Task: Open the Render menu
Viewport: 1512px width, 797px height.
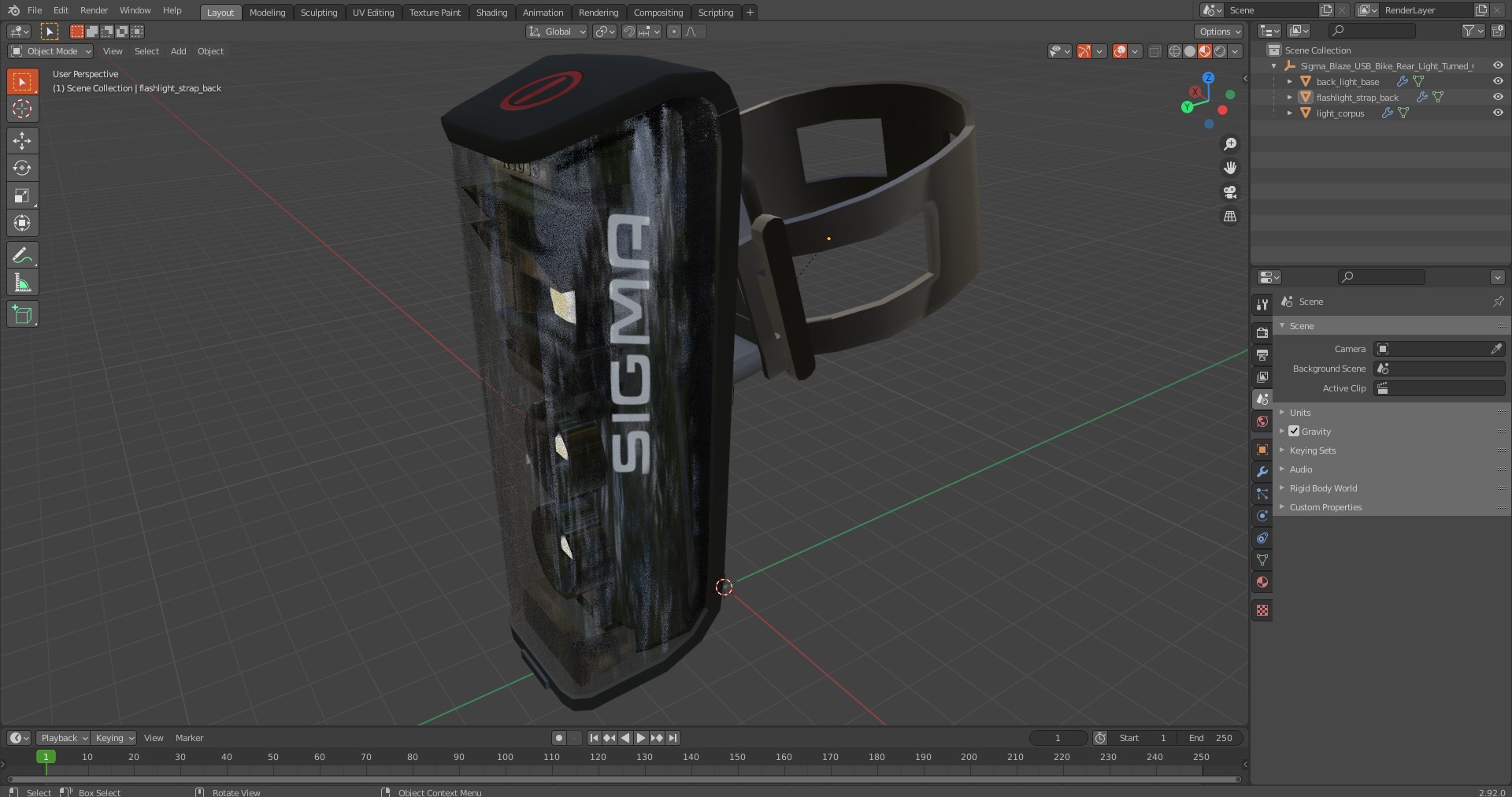Action: coord(94,10)
